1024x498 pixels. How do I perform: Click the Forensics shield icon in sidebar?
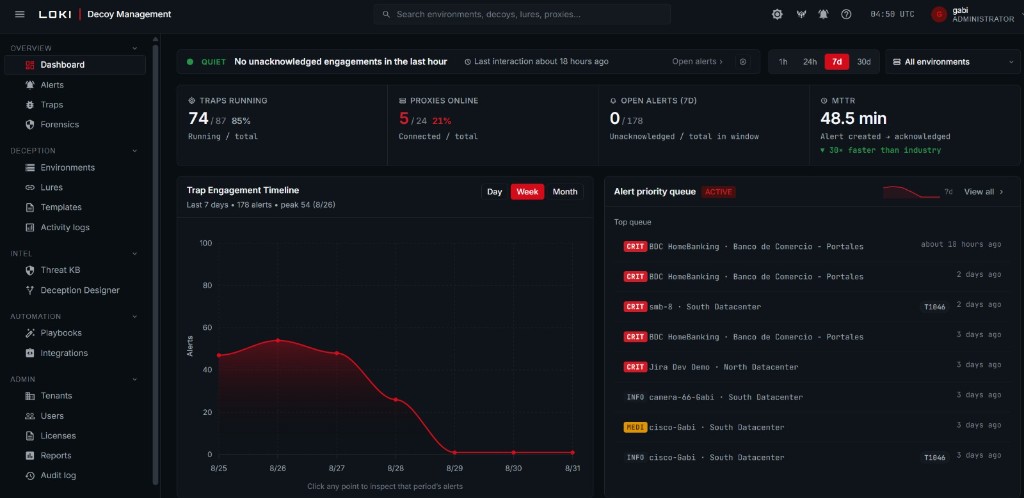(29, 125)
